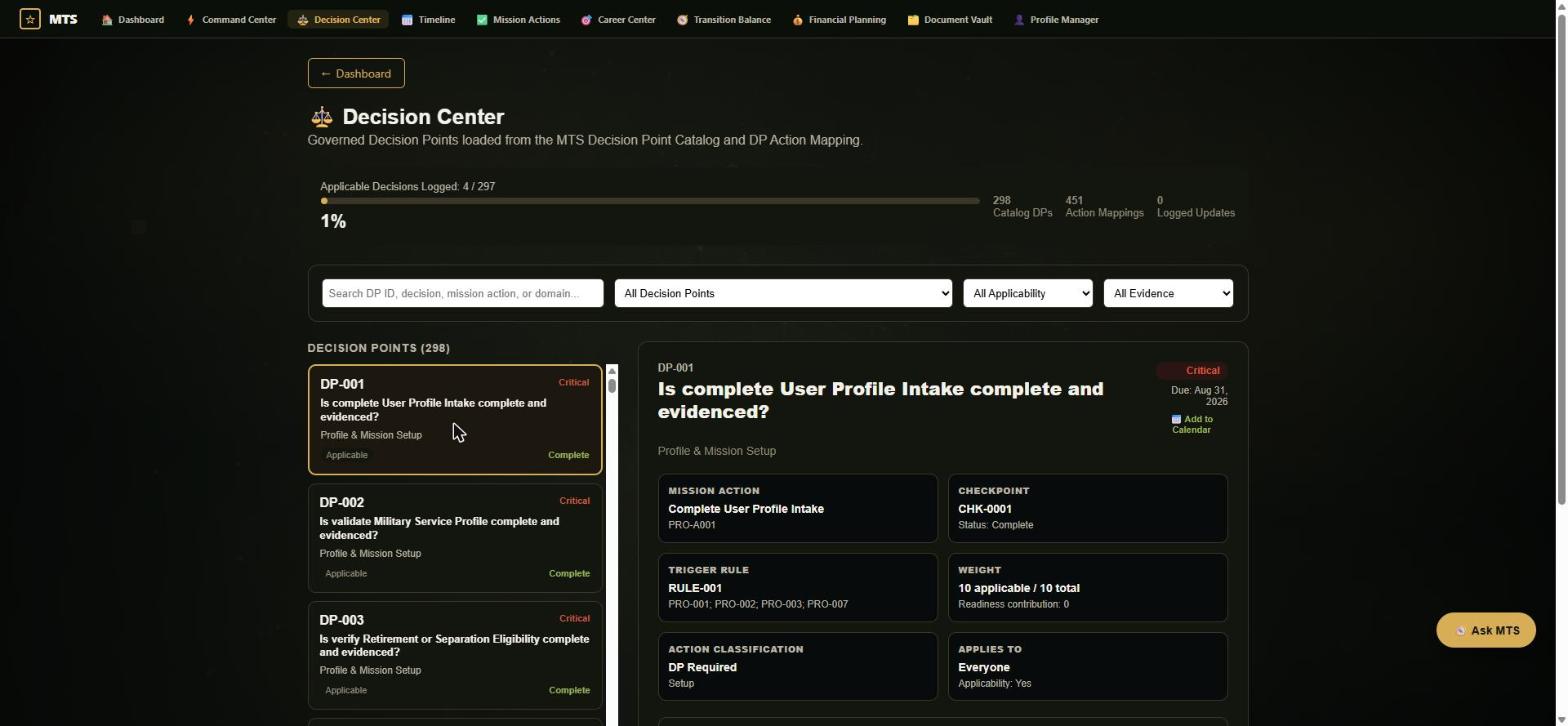The width and height of the screenshot is (1568, 726).
Task: Go to Command Center tab
Action: click(231, 20)
